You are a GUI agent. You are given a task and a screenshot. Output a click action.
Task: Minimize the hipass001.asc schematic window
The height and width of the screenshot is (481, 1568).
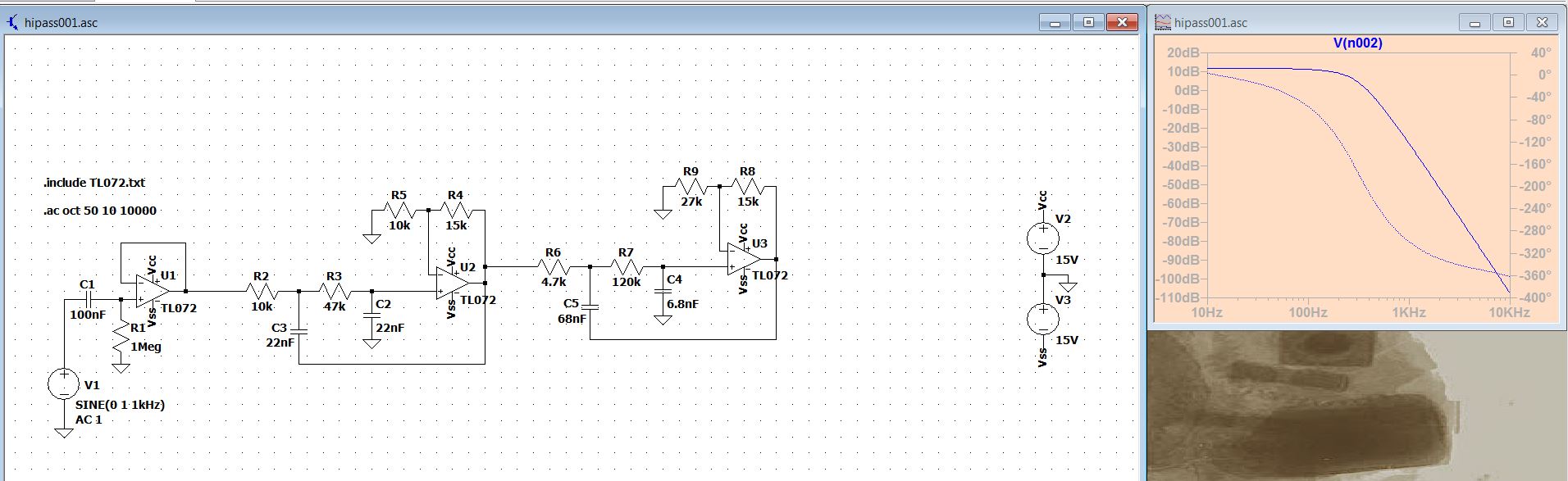[x=1055, y=23]
